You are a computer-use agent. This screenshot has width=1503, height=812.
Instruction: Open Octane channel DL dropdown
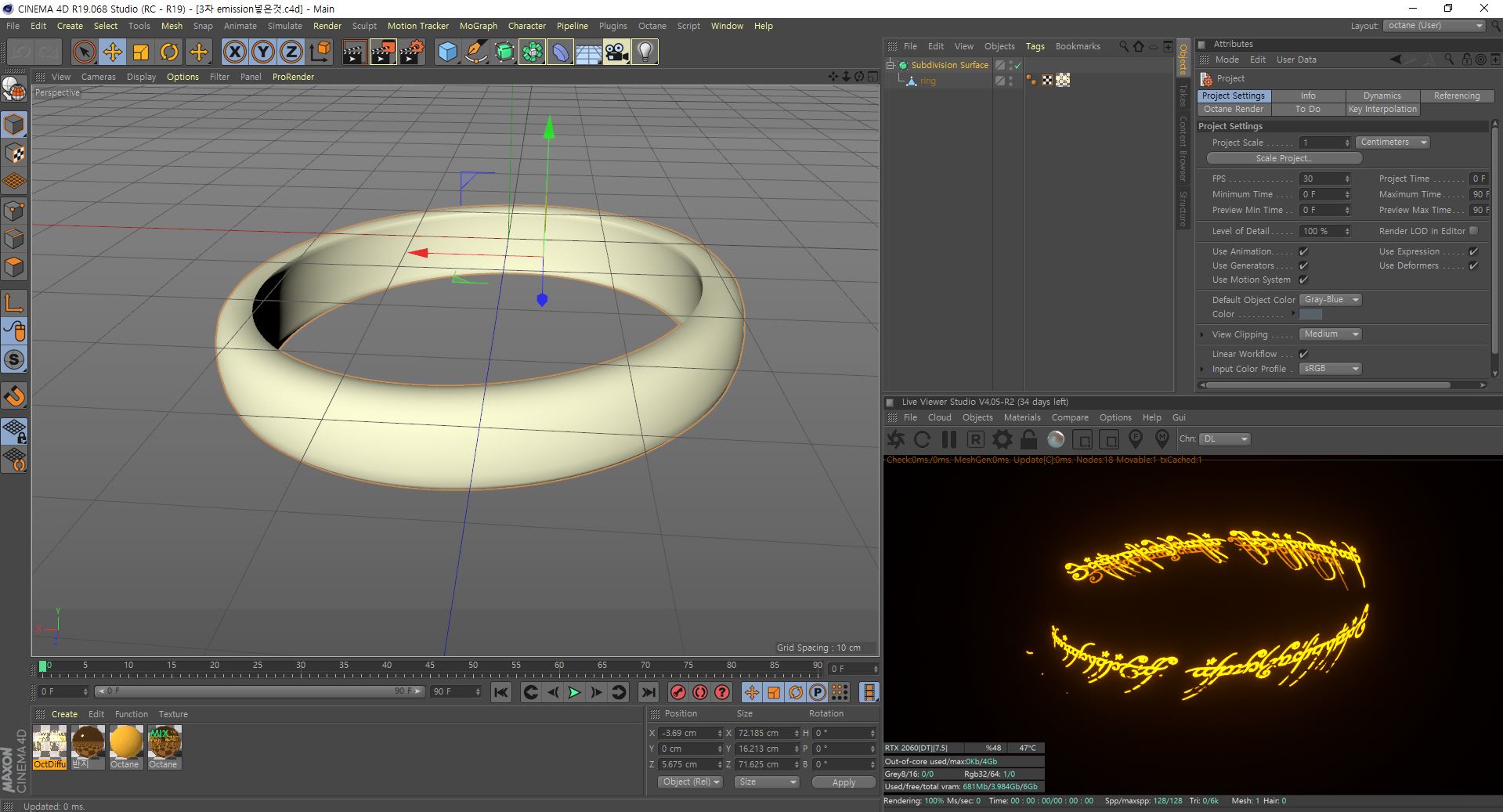[1225, 439]
